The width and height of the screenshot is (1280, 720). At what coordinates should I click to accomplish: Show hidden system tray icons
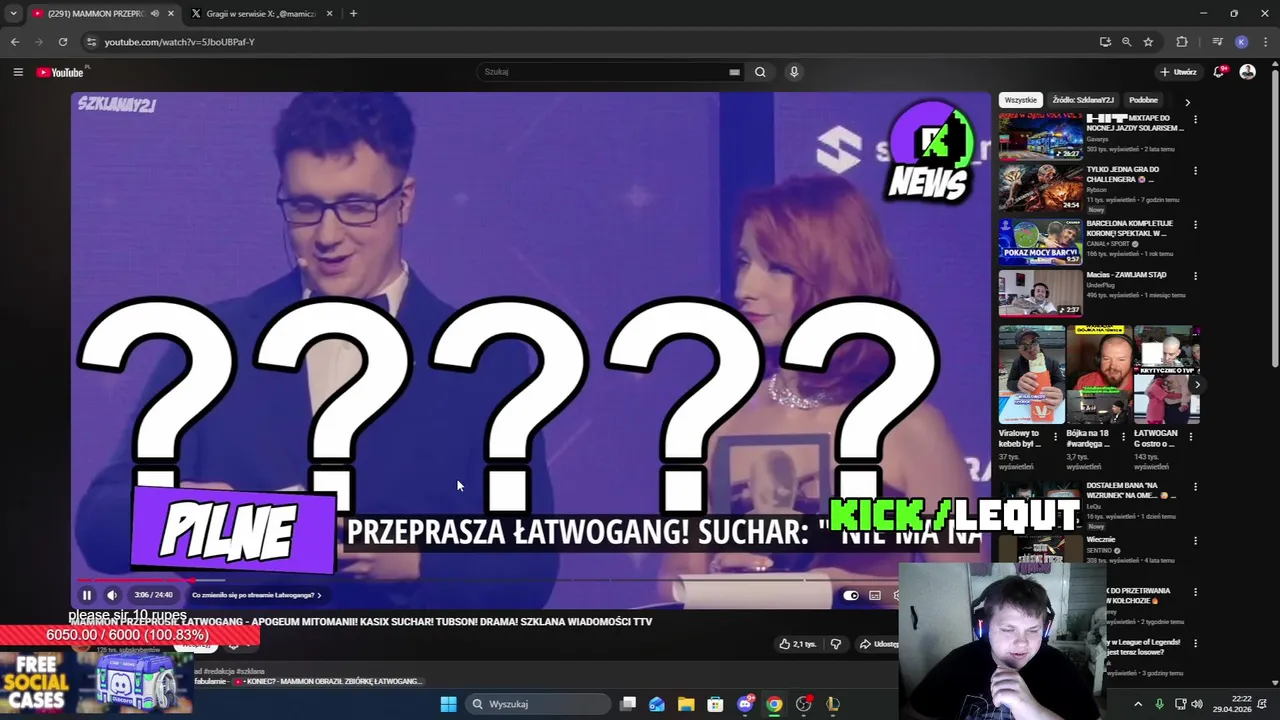(x=1138, y=704)
